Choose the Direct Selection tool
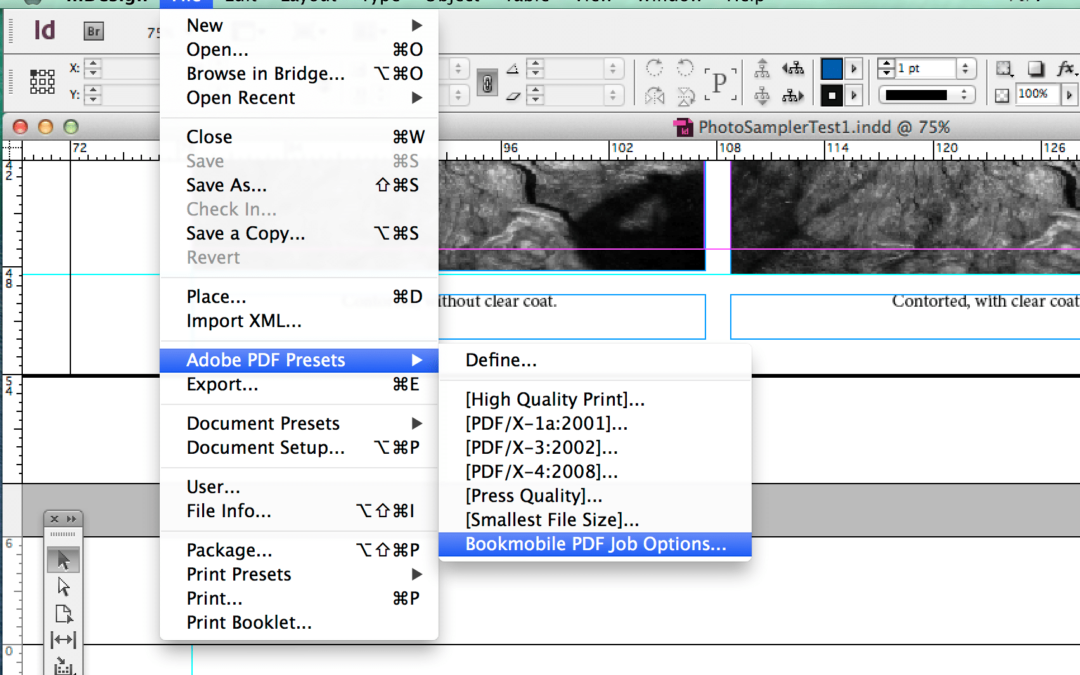 point(63,587)
